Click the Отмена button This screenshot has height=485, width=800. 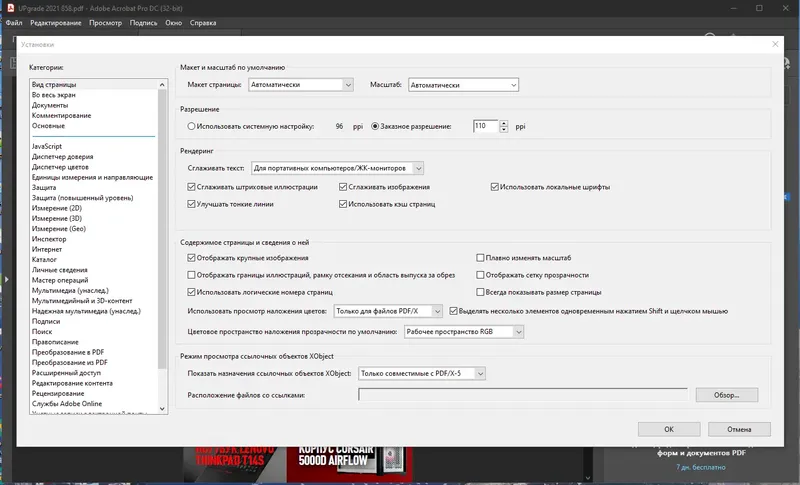[x=739, y=429]
